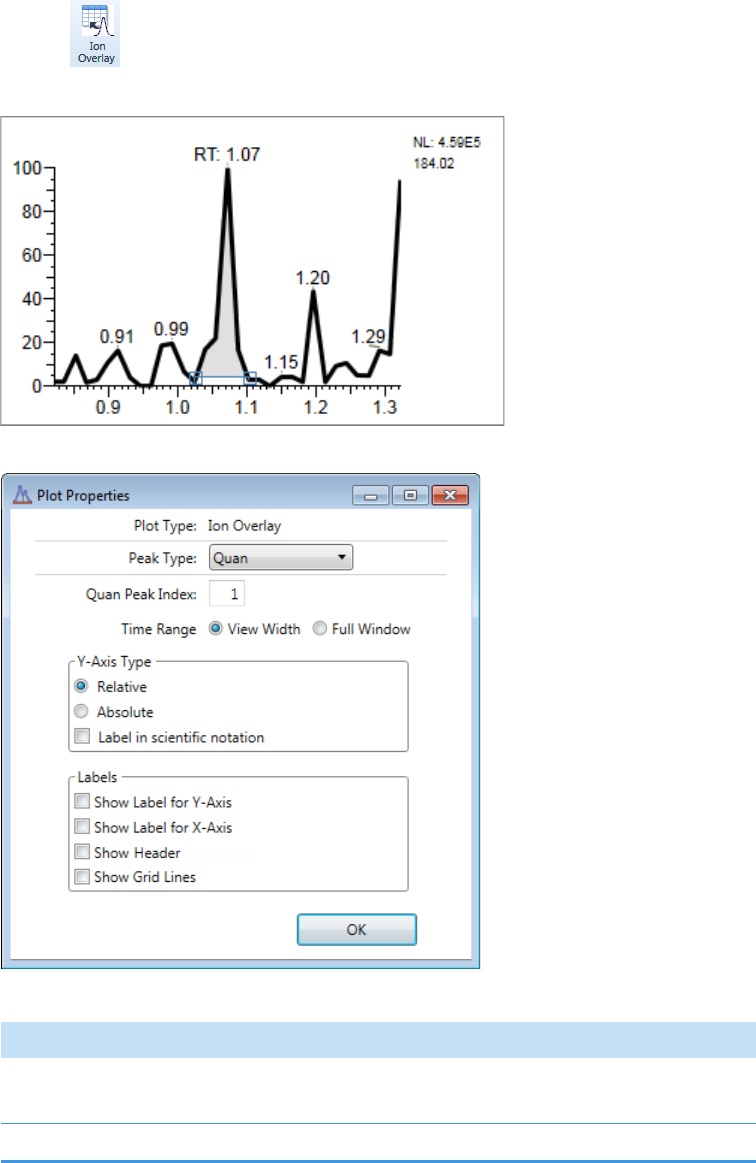Click the Plot Properties window title icon

pyautogui.click(x=23, y=495)
